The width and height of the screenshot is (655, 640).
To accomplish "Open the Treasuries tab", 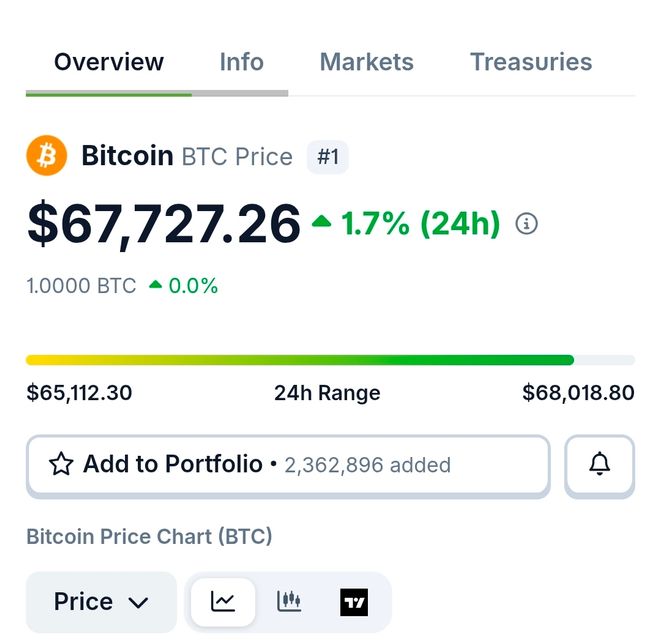I will click(x=531, y=62).
